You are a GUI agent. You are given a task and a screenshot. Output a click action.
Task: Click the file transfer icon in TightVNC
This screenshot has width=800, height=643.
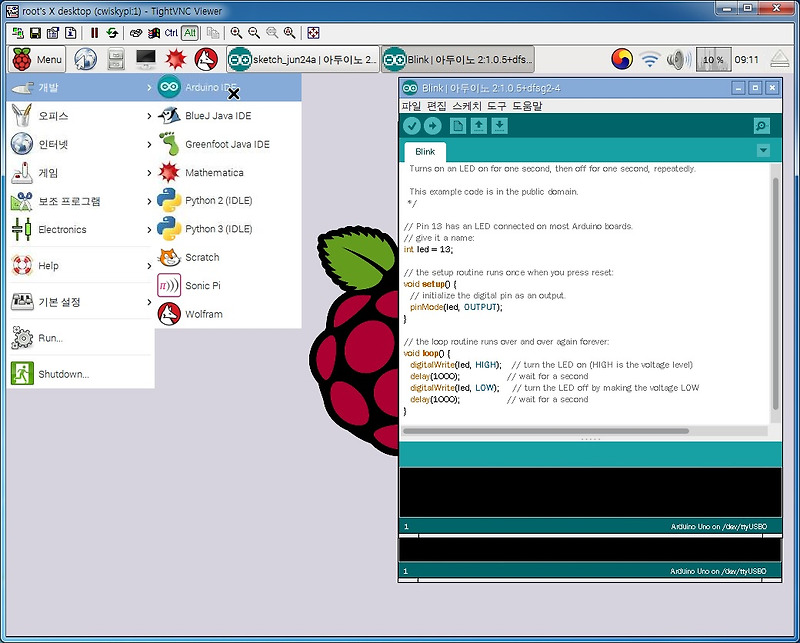click(x=213, y=33)
